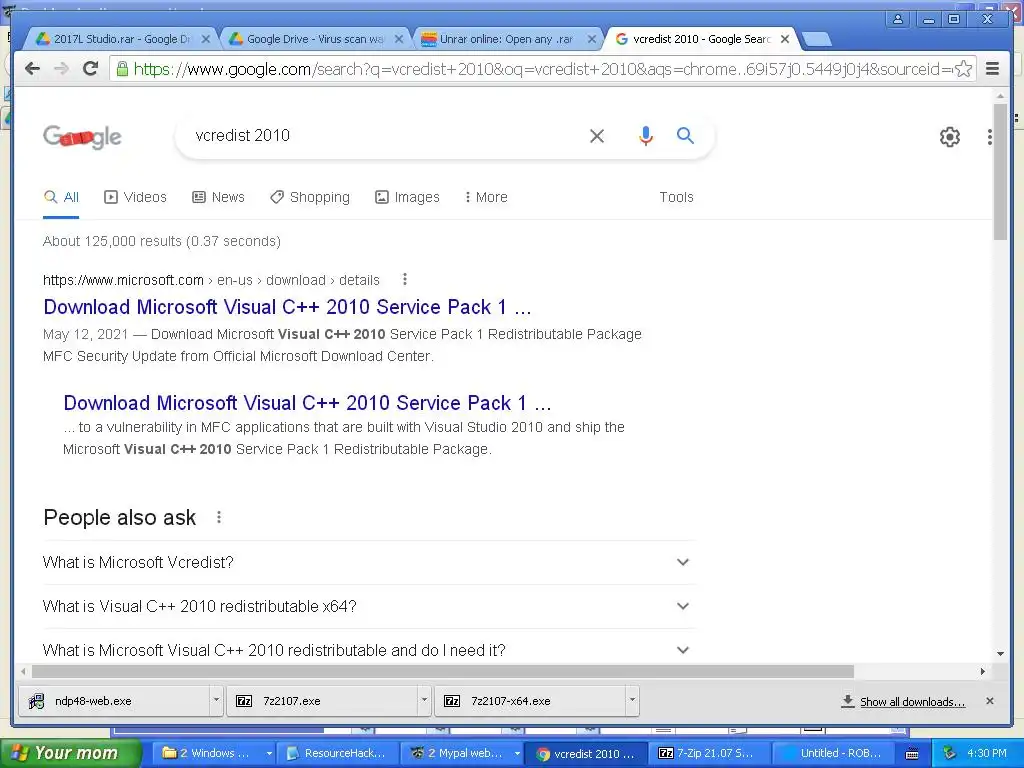Open the 7z2107-x64.exe download
The width and height of the screenshot is (1024, 768).
530,701
